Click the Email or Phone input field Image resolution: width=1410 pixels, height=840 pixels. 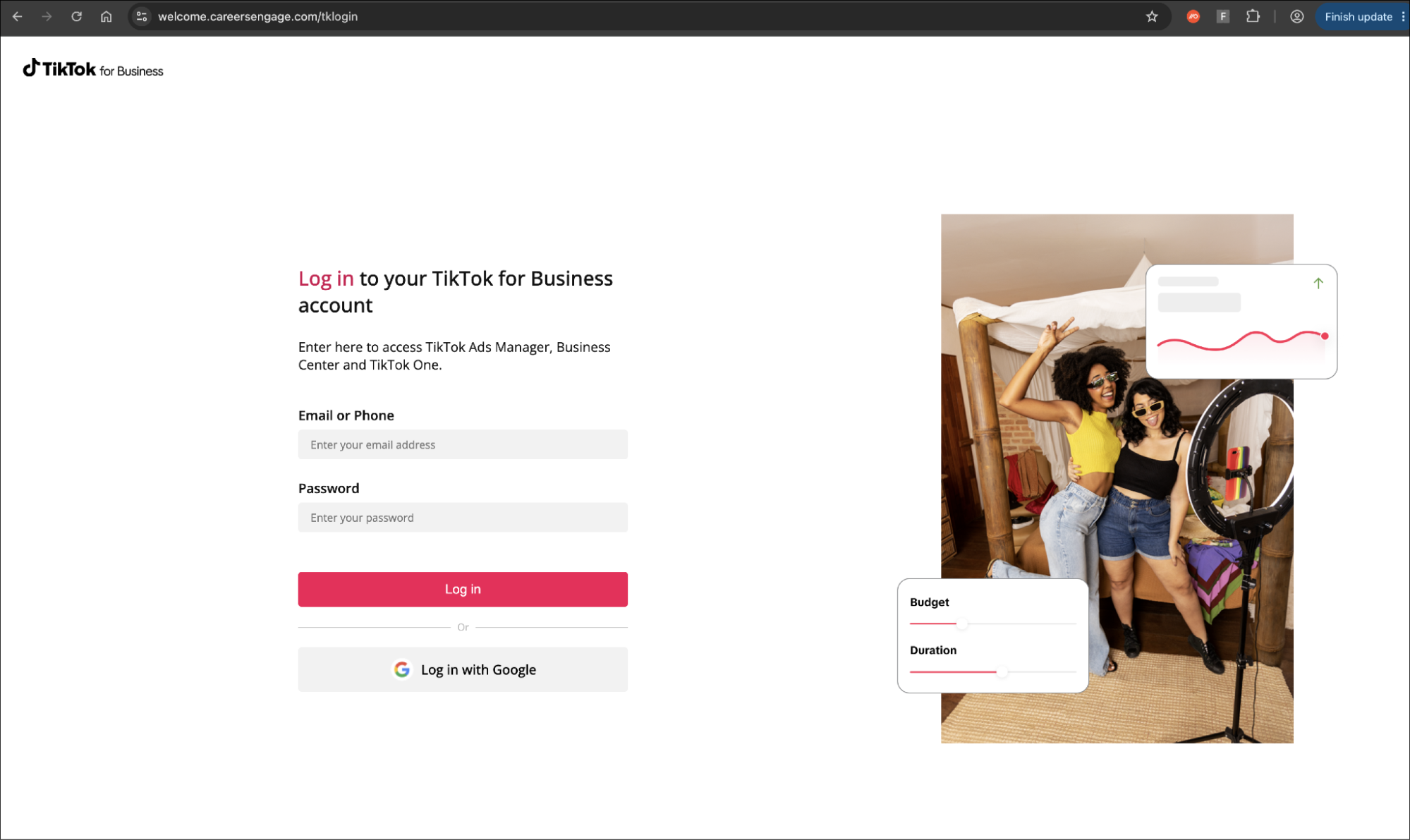(463, 444)
